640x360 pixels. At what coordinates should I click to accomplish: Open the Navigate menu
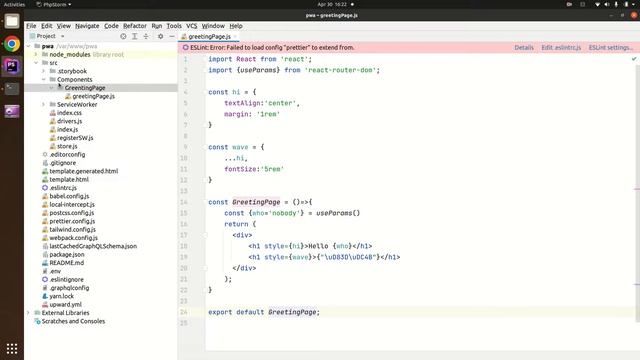point(87,26)
